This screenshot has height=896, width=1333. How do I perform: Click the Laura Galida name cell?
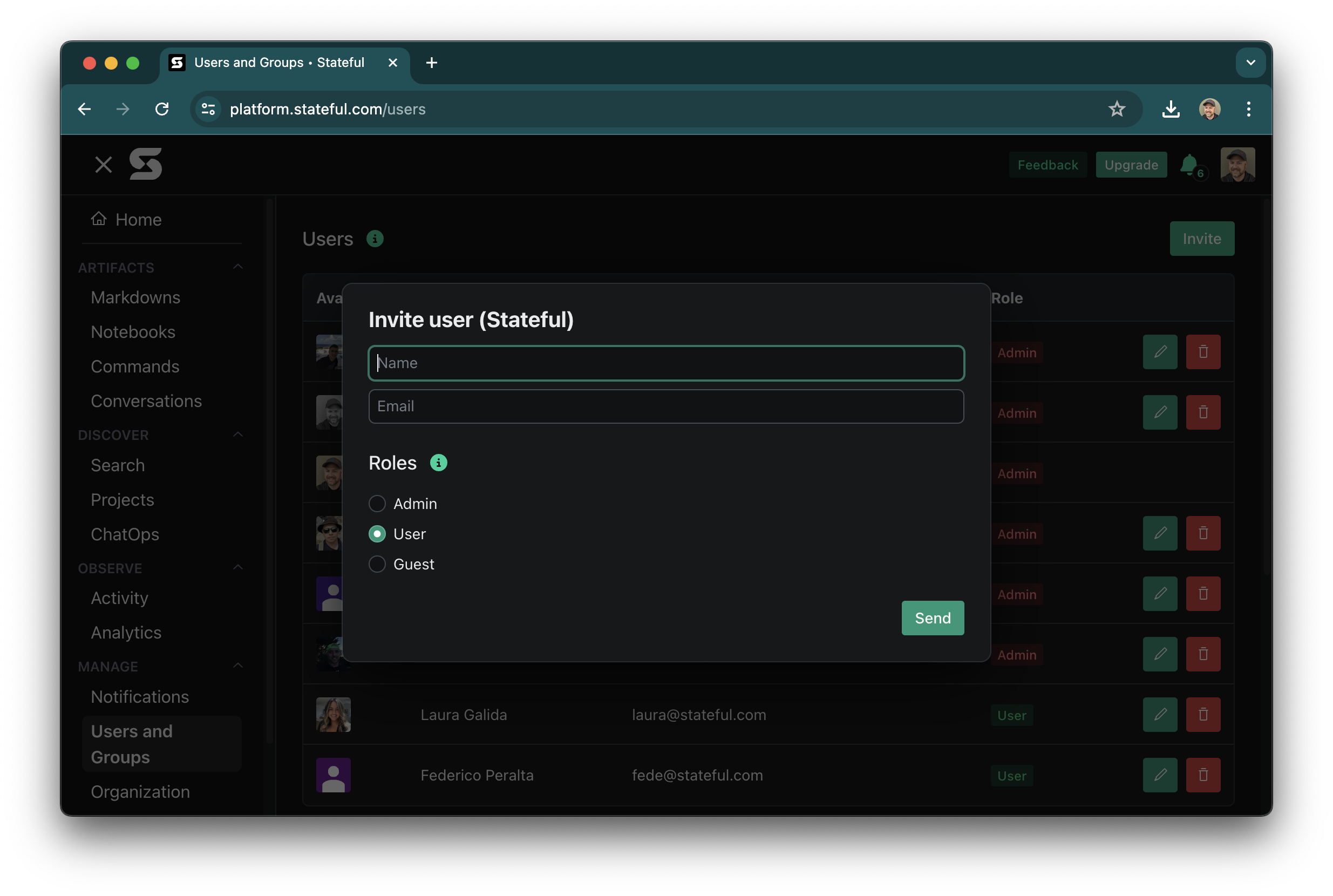464,715
